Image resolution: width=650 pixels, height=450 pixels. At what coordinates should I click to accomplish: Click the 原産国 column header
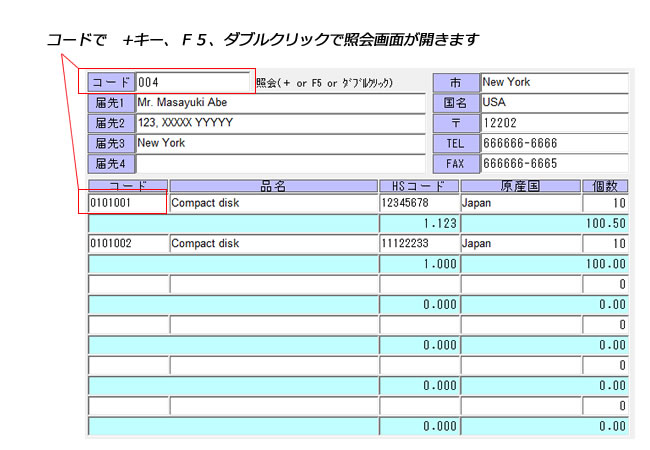(x=520, y=186)
